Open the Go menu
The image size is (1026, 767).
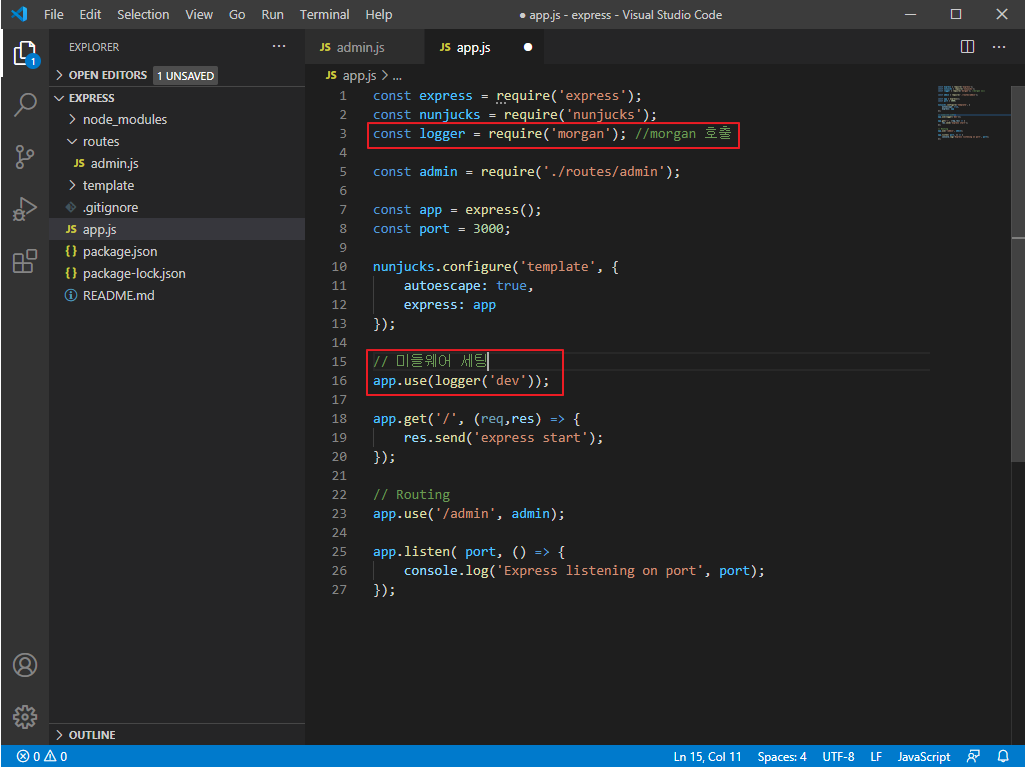point(237,14)
